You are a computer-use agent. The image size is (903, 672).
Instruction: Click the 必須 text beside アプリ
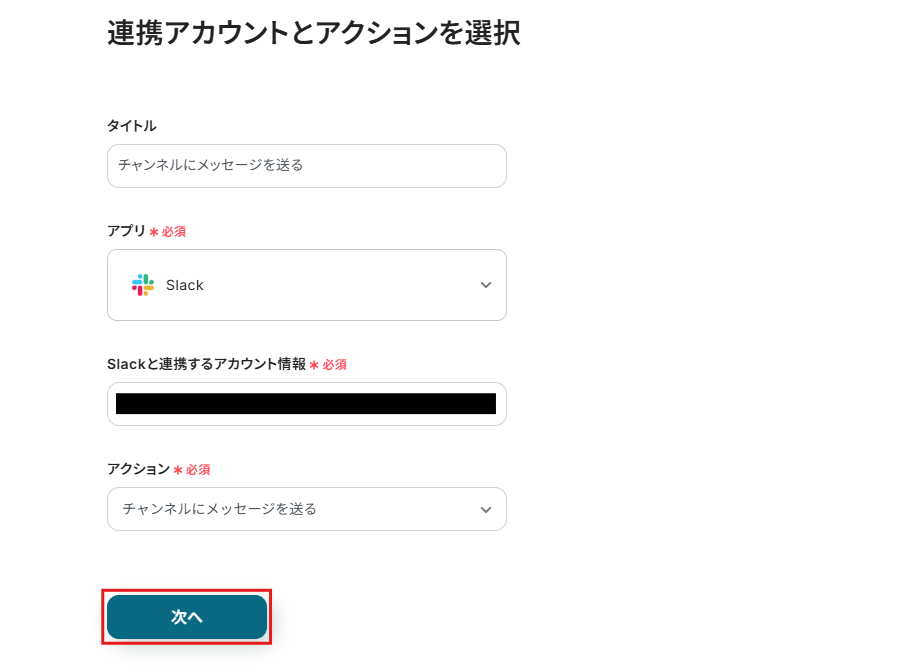click(174, 232)
